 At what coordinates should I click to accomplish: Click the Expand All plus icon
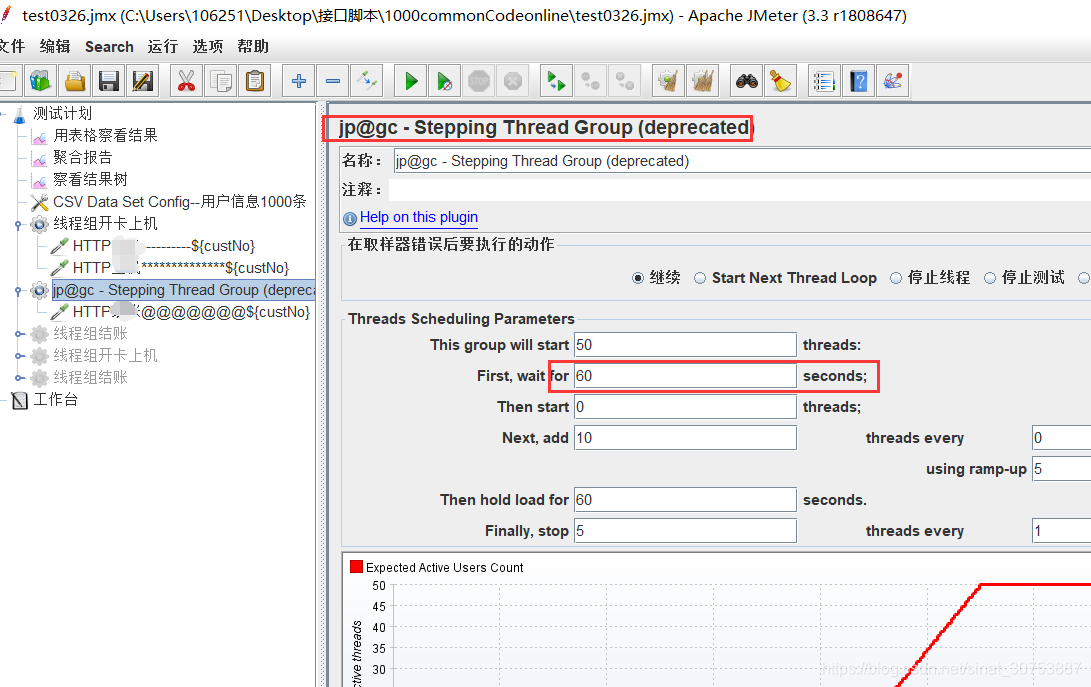pyautogui.click(x=299, y=81)
